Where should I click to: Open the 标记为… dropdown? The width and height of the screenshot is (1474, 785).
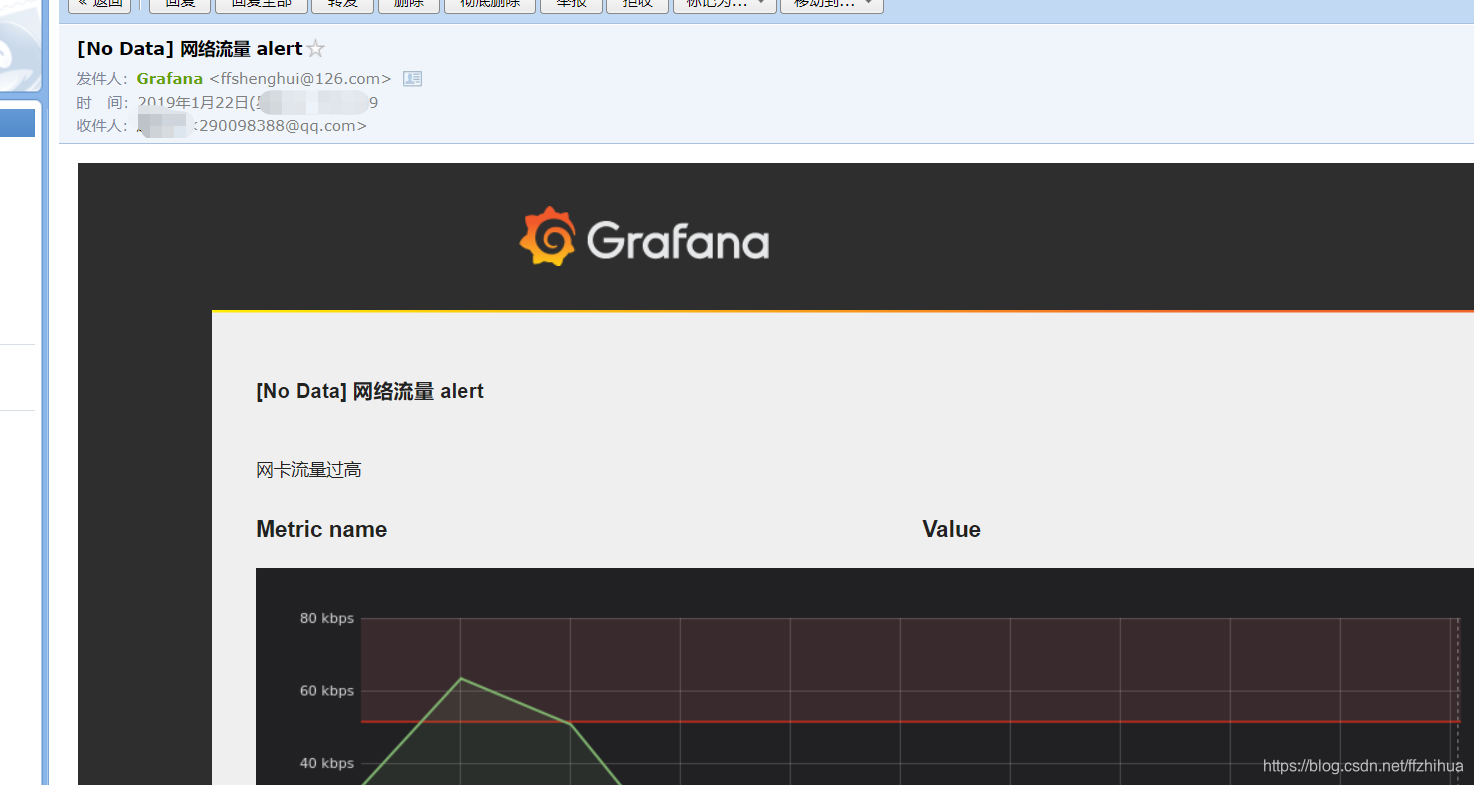pos(724,4)
